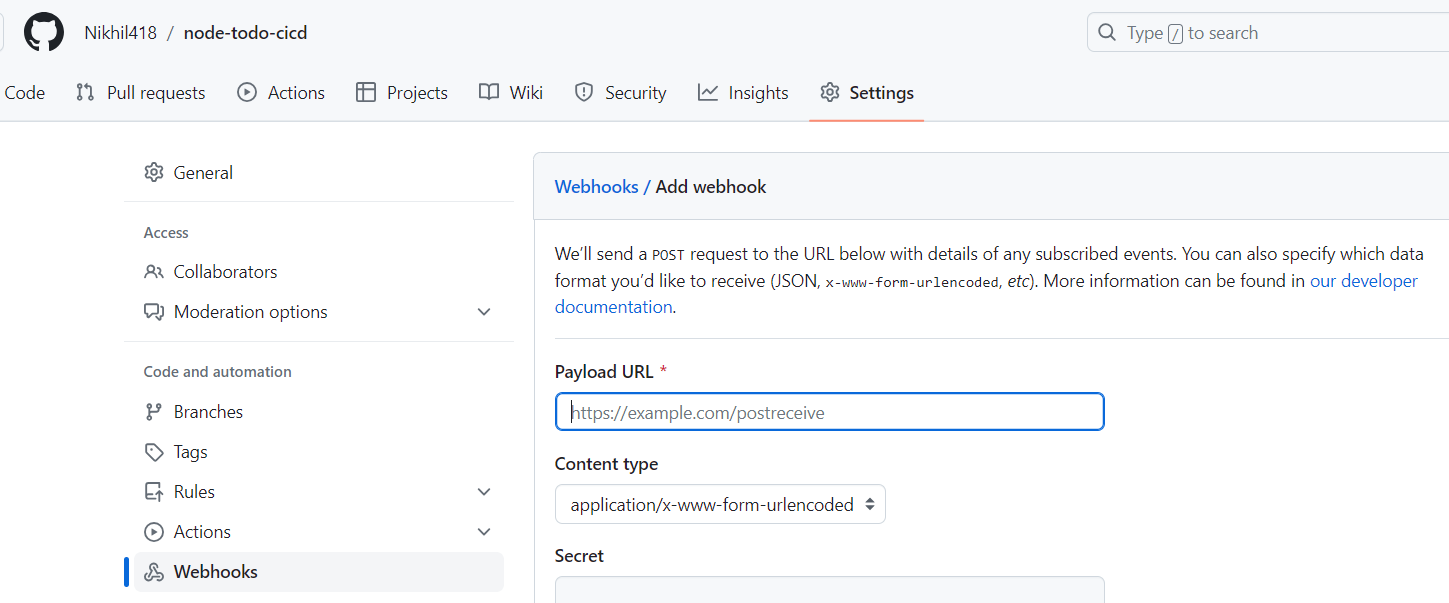Open the Content type dropdown

(x=720, y=505)
